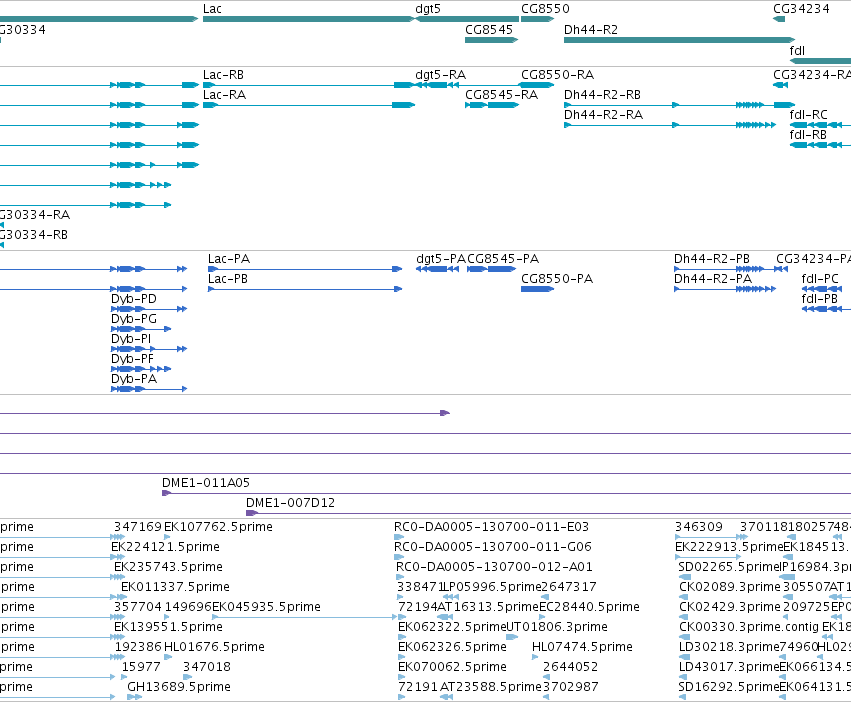The width and height of the screenshot is (851, 702).
Task: Select RC0-DA0005-130700-012-A01 entry
Action: pyautogui.click(x=494, y=567)
